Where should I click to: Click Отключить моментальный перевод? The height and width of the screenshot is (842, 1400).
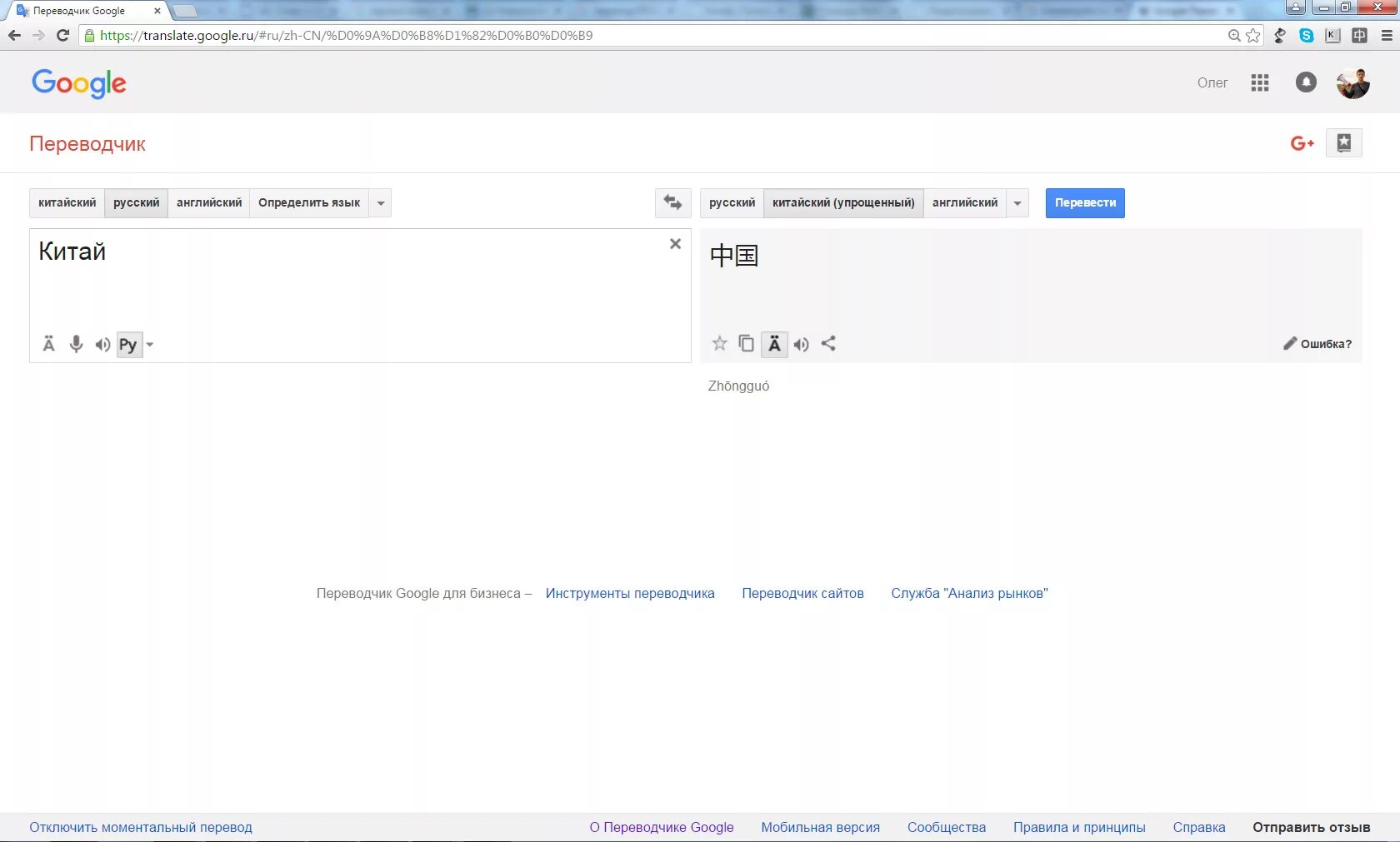(141, 827)
